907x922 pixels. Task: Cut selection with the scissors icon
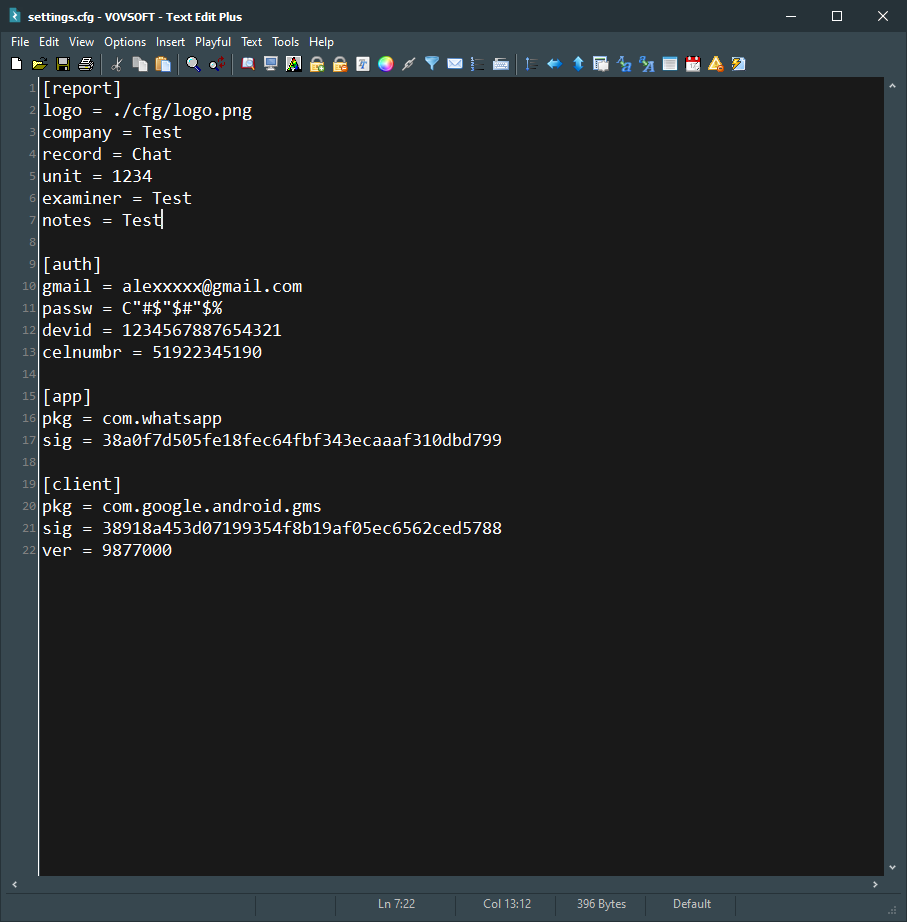(116, 64)
